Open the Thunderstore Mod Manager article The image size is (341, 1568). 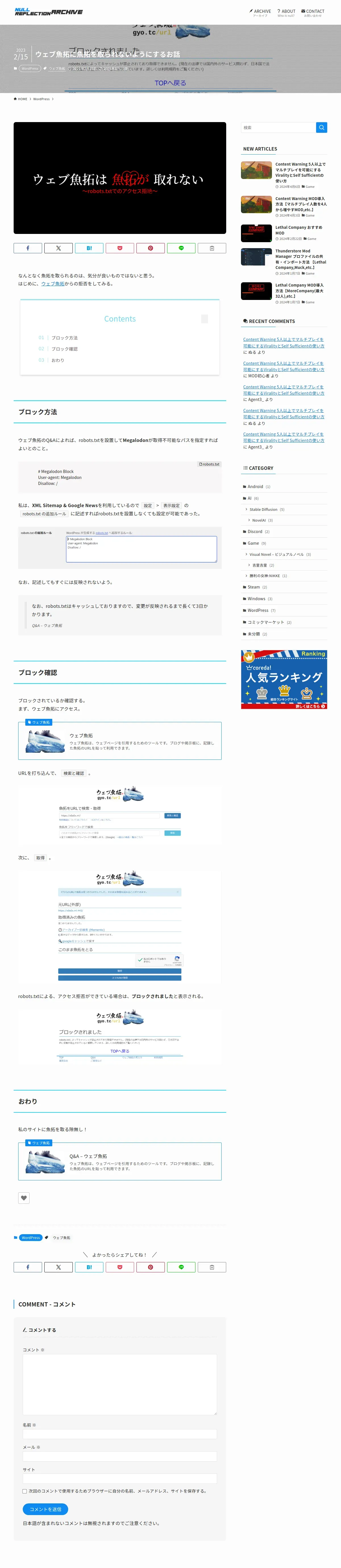tap(284, 262)
